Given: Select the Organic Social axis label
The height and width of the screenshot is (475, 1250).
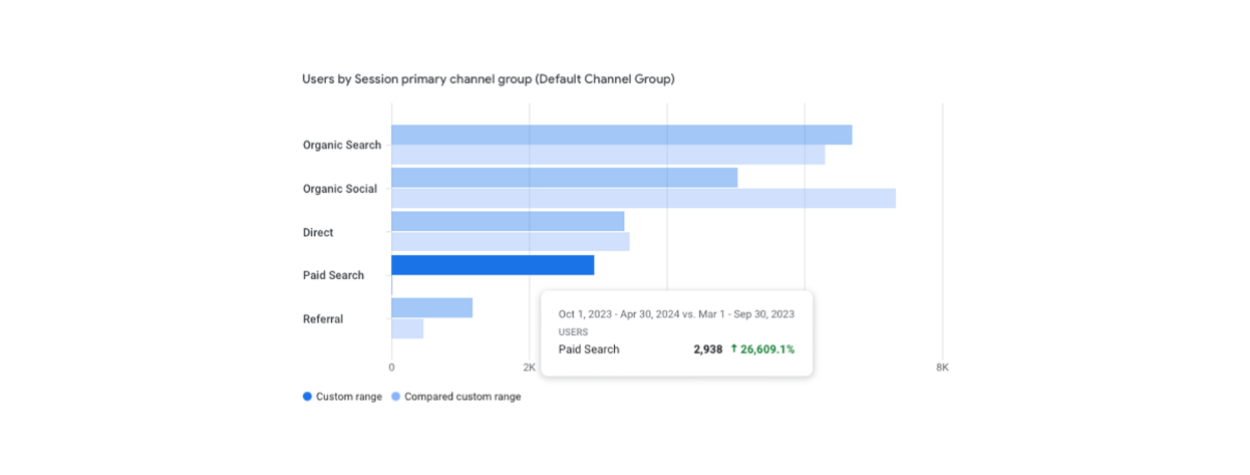Looking at the screenshot, I should (x=340, y=189).
